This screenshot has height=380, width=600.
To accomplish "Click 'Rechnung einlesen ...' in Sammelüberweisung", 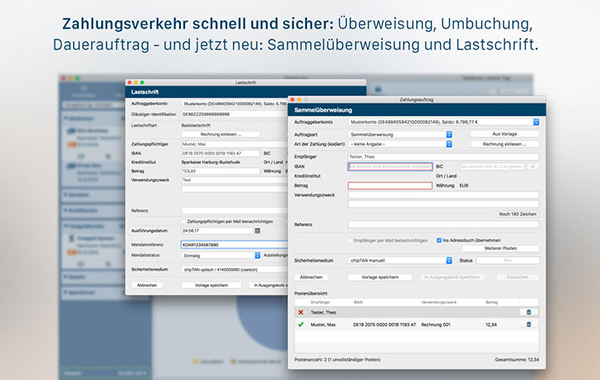I will pyautogui.click(x=504, y=144).
